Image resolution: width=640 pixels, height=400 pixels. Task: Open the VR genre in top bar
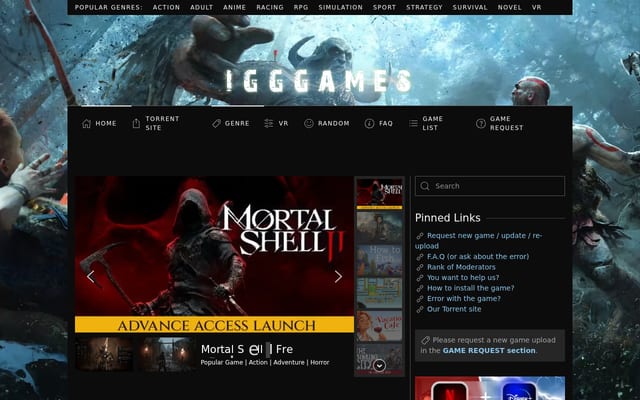(x=536, y=7)
